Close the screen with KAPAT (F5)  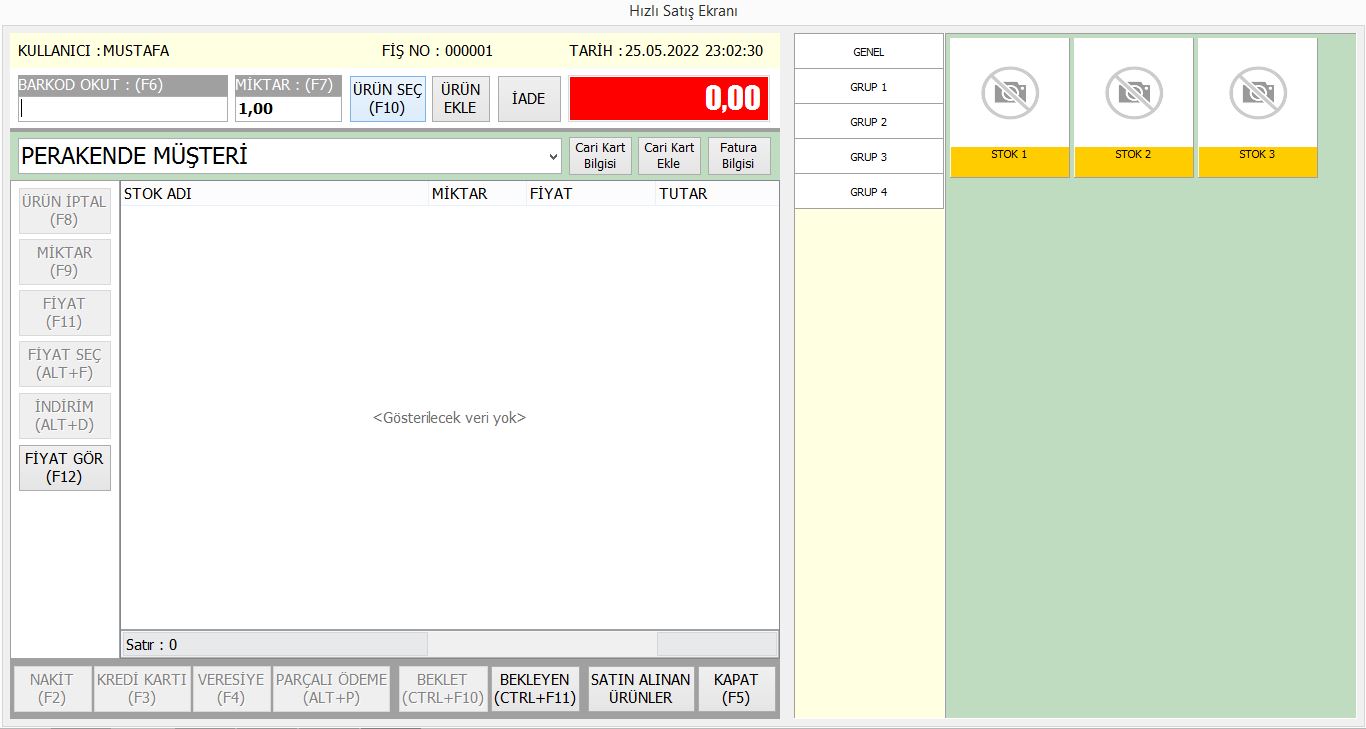click(736, 689)
